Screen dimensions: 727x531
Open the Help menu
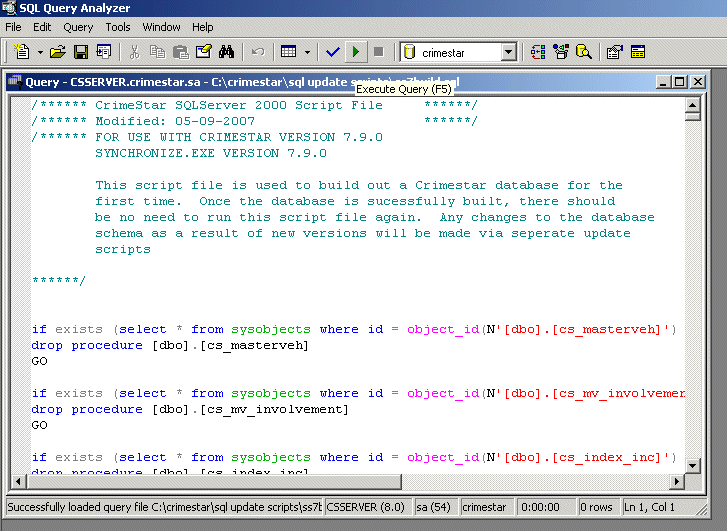click(x=203, y=27)
